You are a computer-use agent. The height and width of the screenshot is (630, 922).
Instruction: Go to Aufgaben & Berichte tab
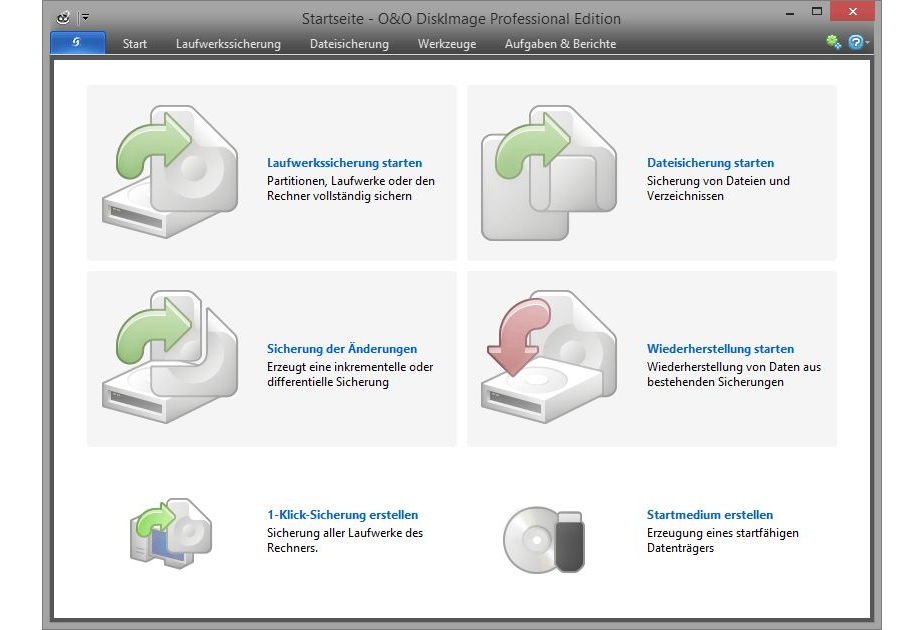(560, 44)
